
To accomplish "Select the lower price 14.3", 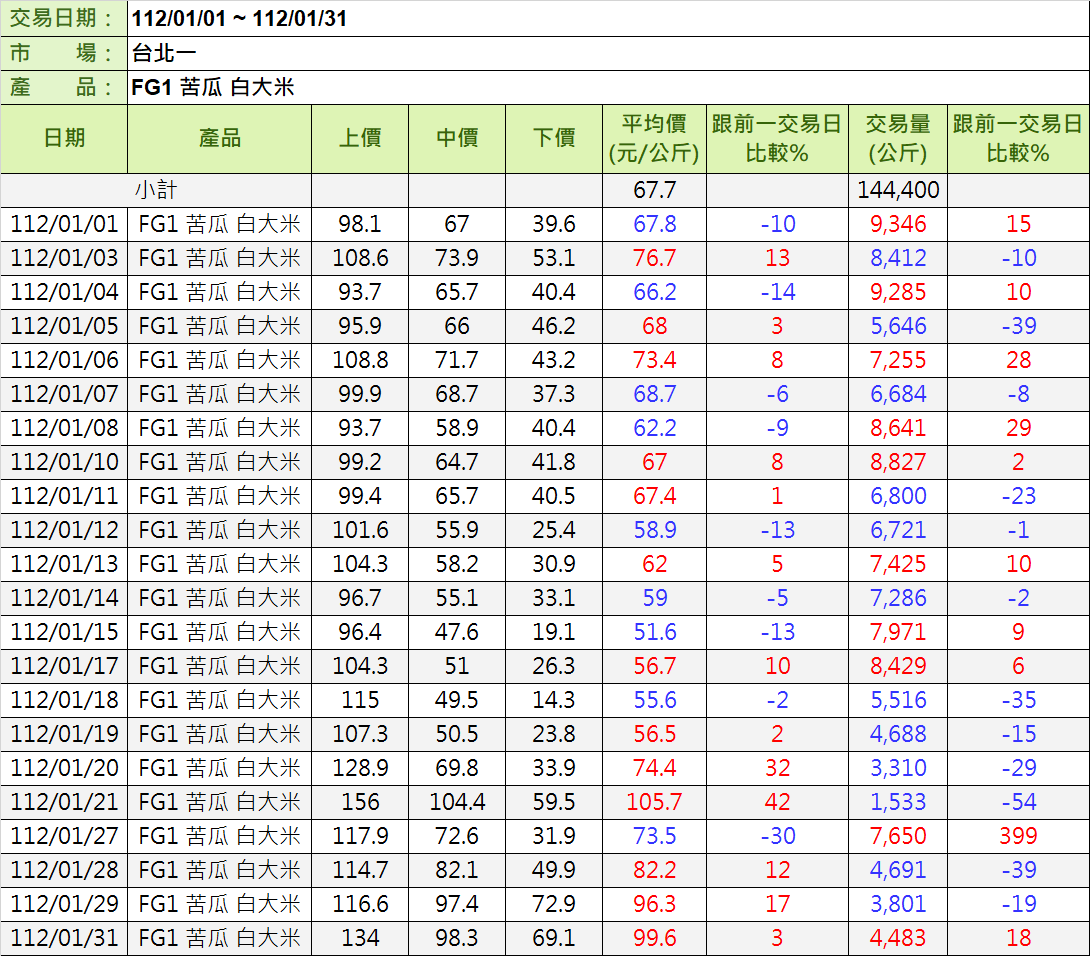I will coord(554,700).
